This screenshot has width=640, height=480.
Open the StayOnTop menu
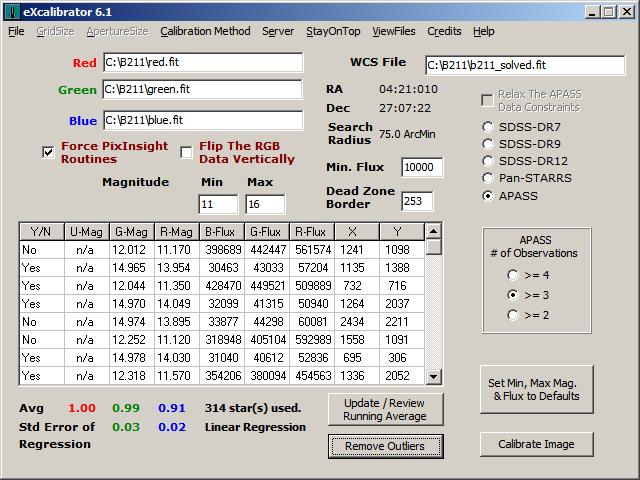[x=333, y=31]
